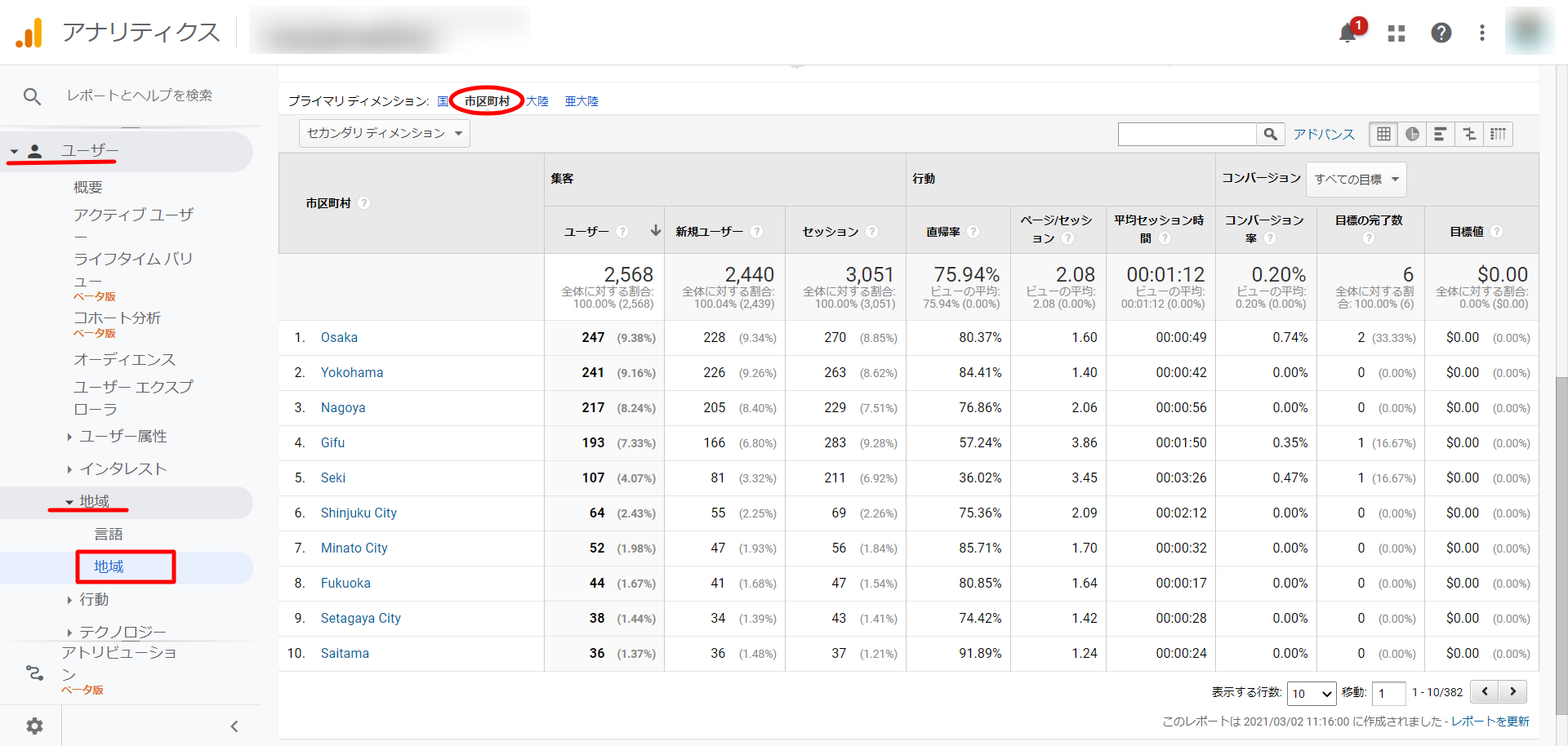The height and width of the screenshot is (746, 1568).
Task: Expand the ユーザー属性 section
Action: (122, 437)
